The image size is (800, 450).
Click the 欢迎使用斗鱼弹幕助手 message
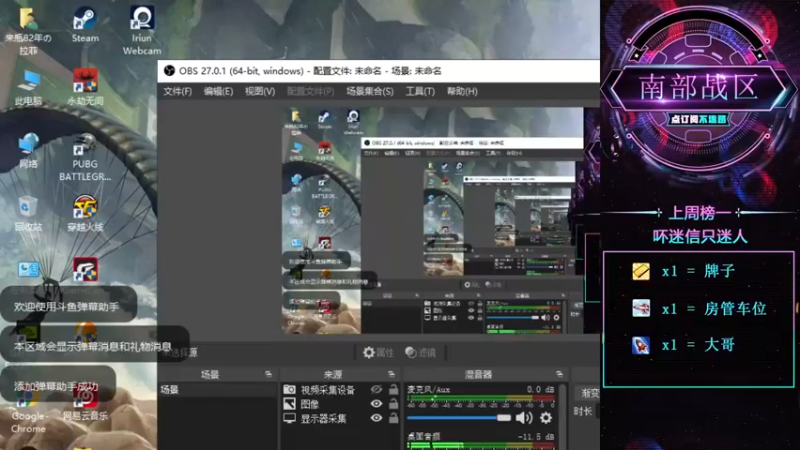coord(68,307)
